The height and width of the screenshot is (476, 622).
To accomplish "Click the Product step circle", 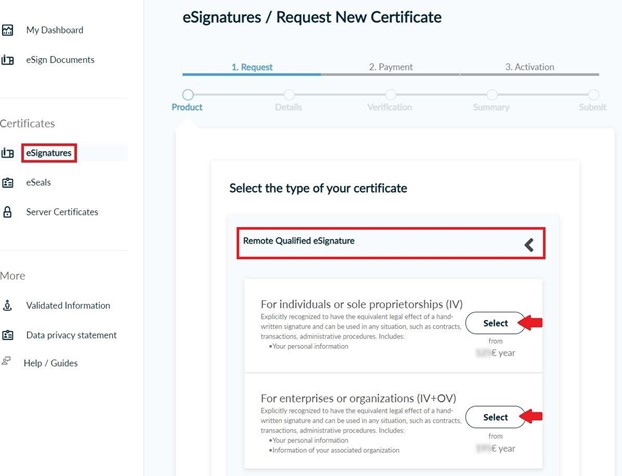I will point(187,95).
